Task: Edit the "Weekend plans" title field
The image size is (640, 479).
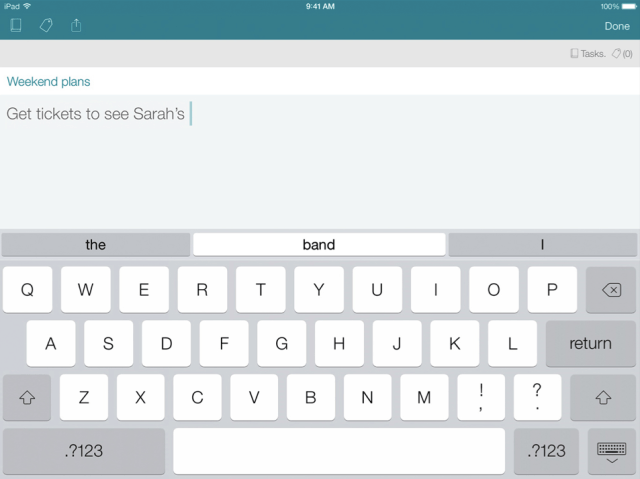Action: pos(320,81)
